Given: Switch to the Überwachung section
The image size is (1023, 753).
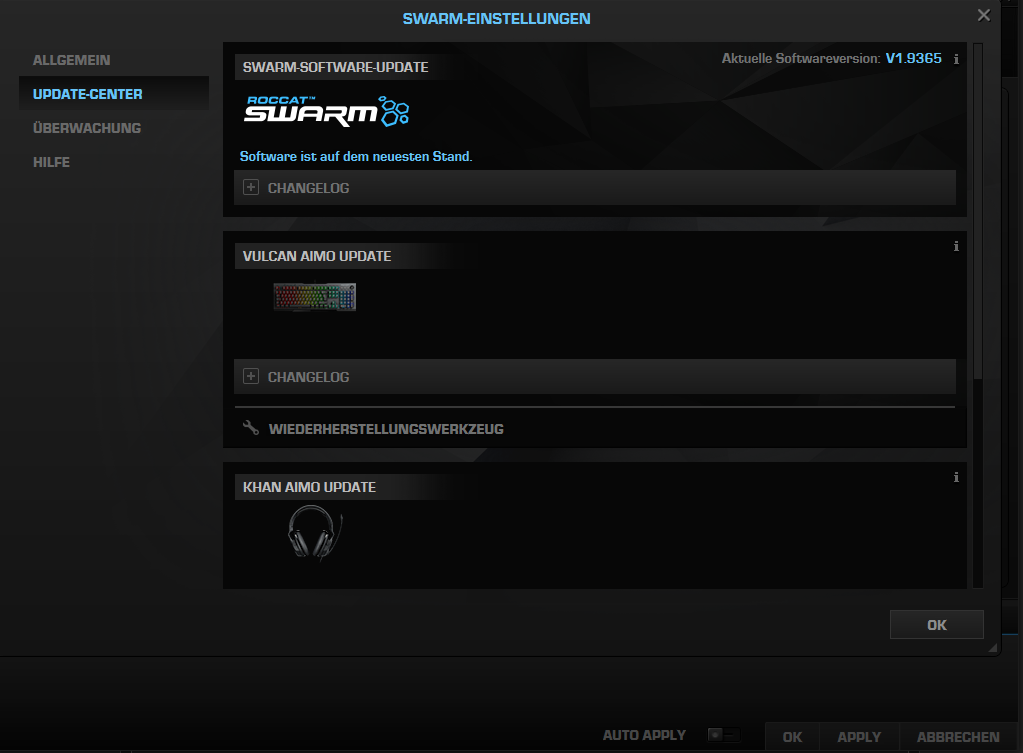Looking at the screenshot, I should click(87, 128).
